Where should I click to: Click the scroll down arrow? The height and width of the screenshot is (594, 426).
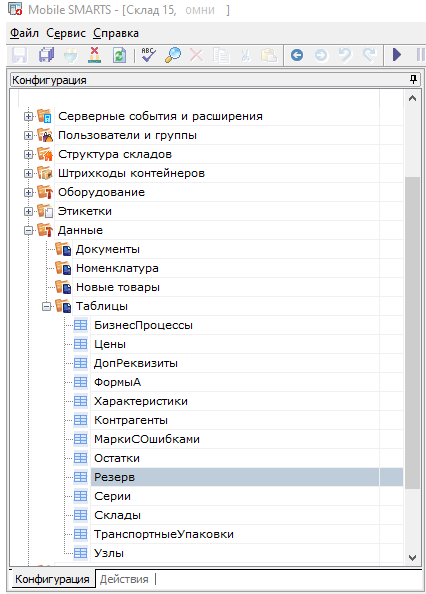point(412,558)
